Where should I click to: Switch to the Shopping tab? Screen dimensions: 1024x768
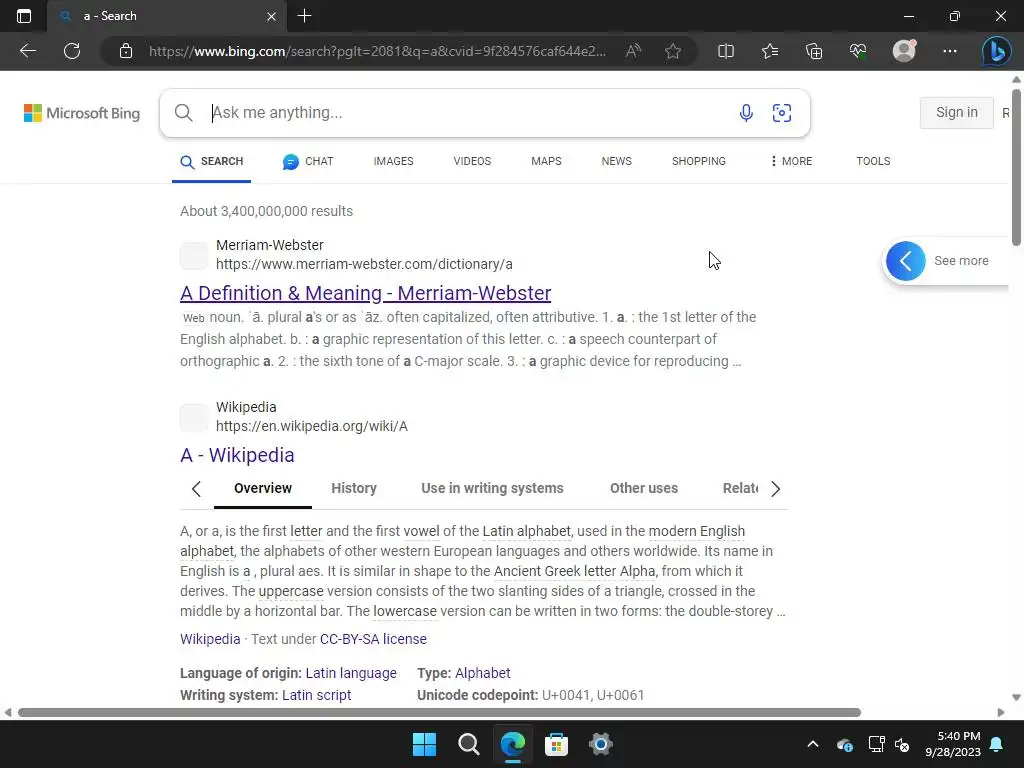tap(699, 161)
